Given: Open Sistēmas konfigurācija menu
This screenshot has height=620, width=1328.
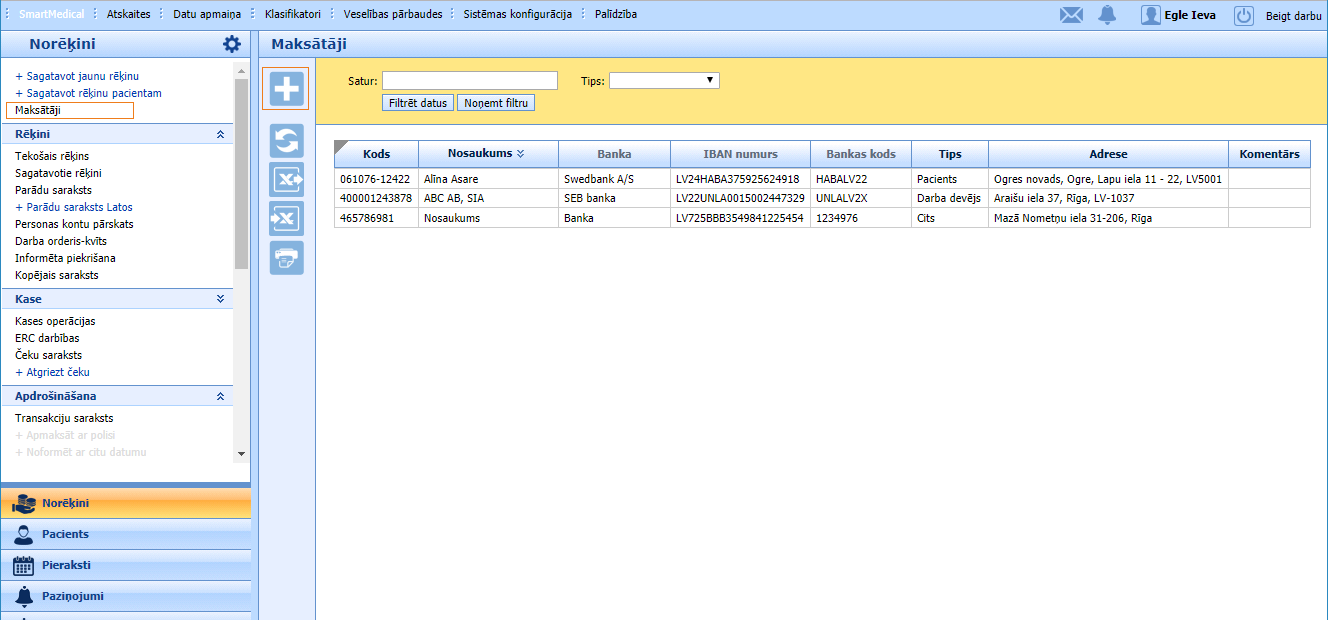Looking at the screenshot, I should click(x=517, y=14).
